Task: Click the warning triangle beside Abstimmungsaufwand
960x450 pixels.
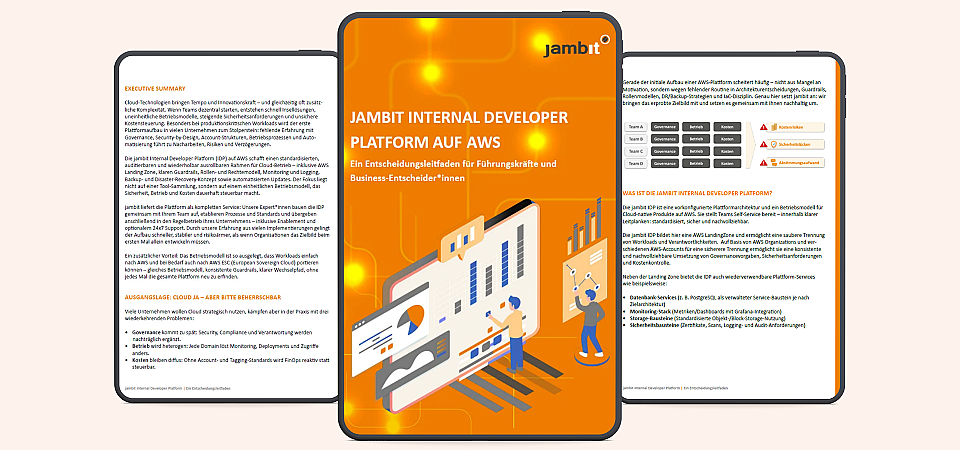Action: [763, 163]
